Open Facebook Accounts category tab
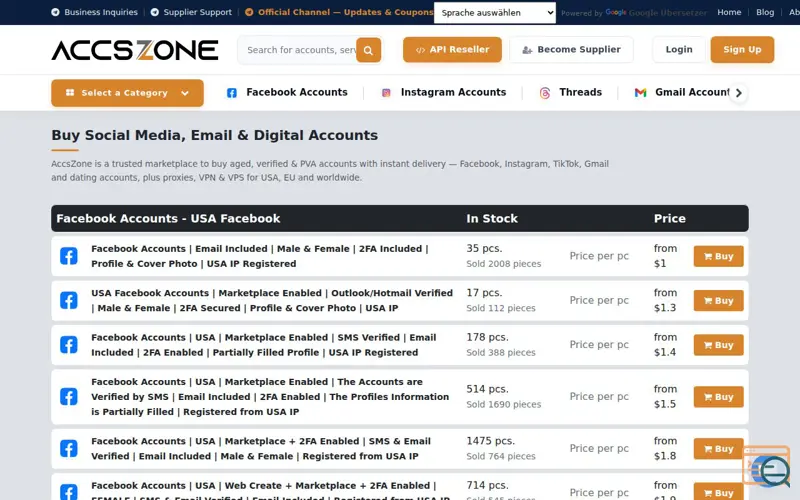 [x=287, y=92]
